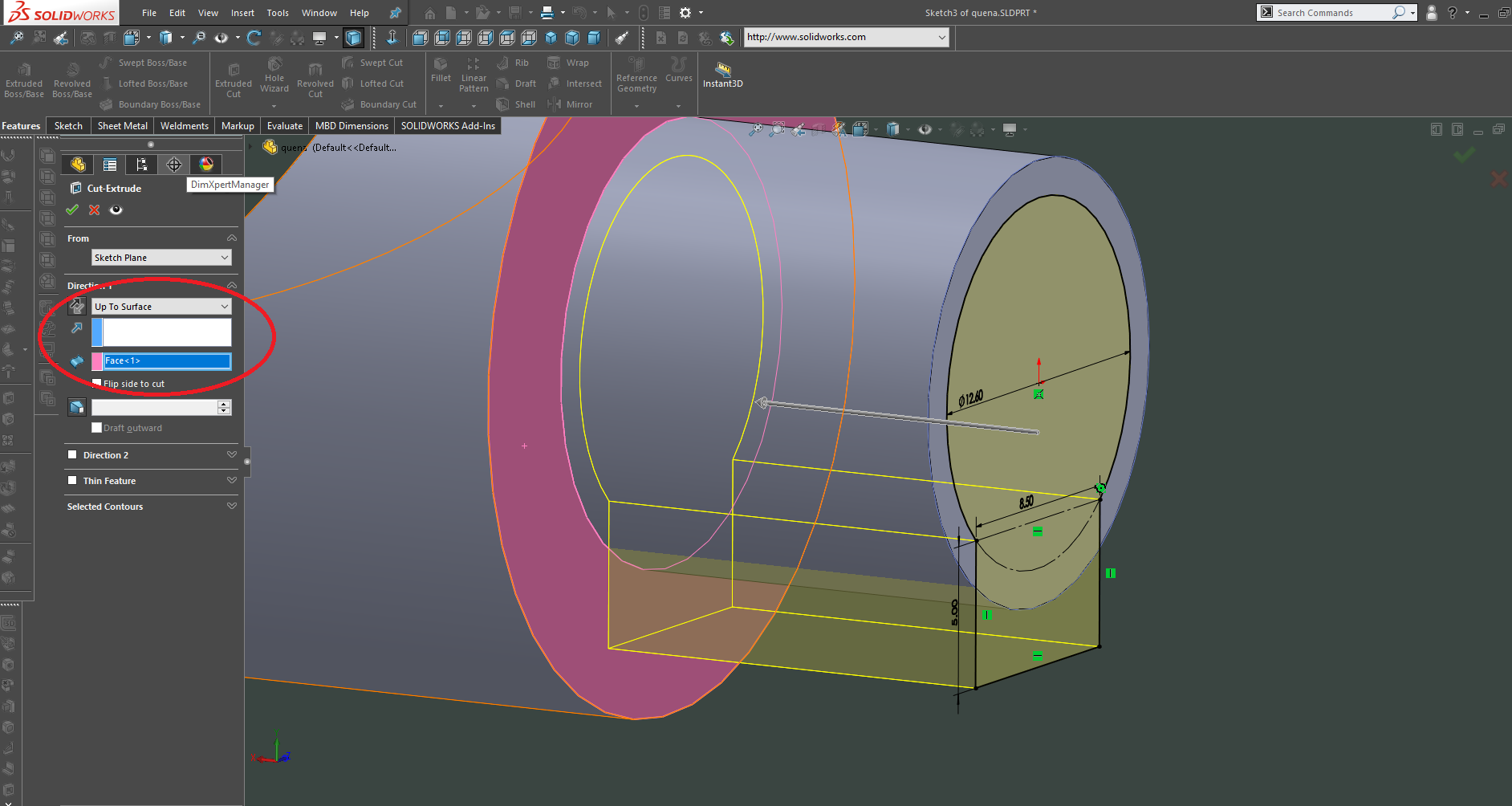Open the Tools menu
The image size is (1512, 806).
click(278, 13)
